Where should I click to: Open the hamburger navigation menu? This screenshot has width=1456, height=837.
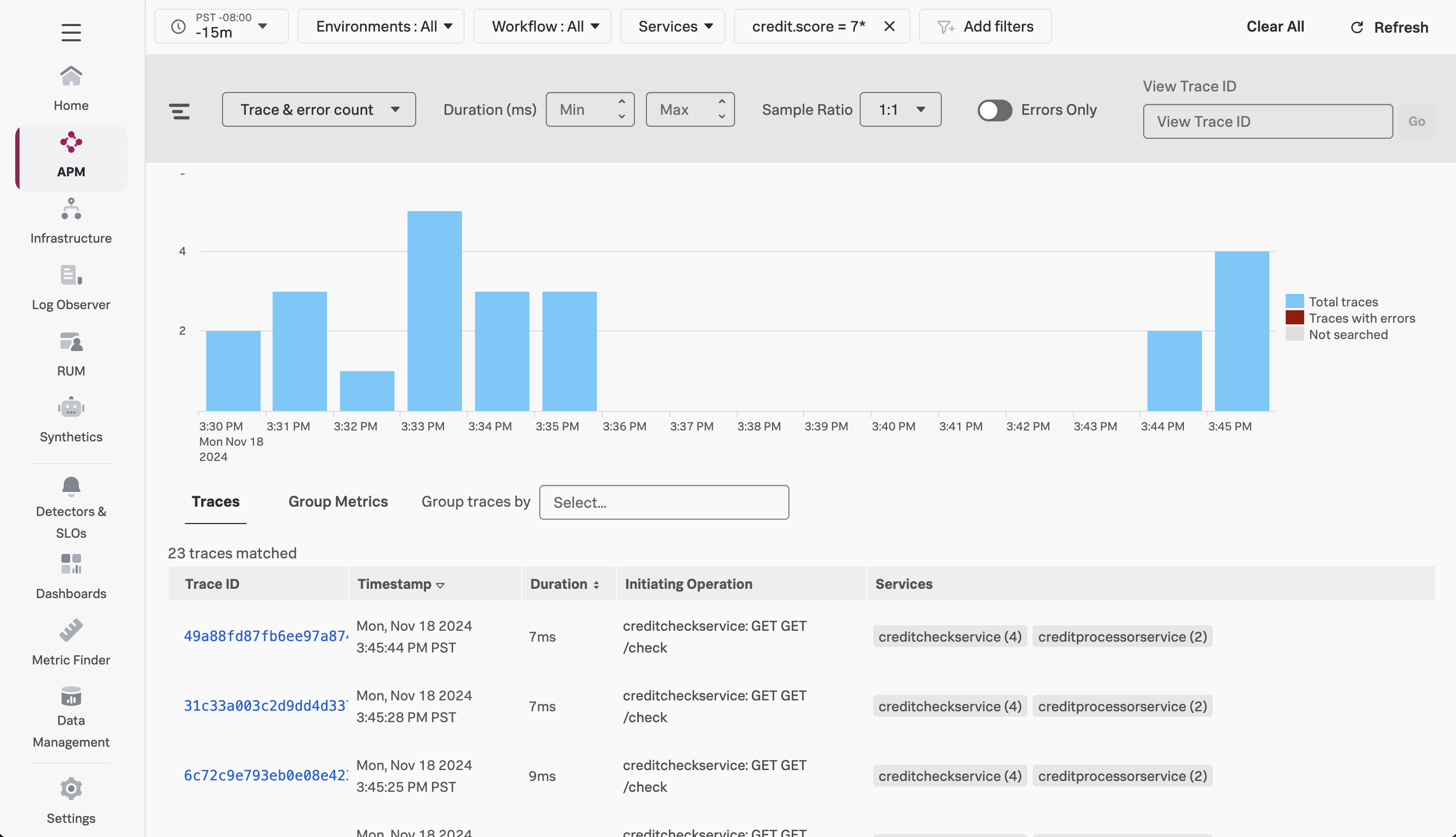coord(71,32)
